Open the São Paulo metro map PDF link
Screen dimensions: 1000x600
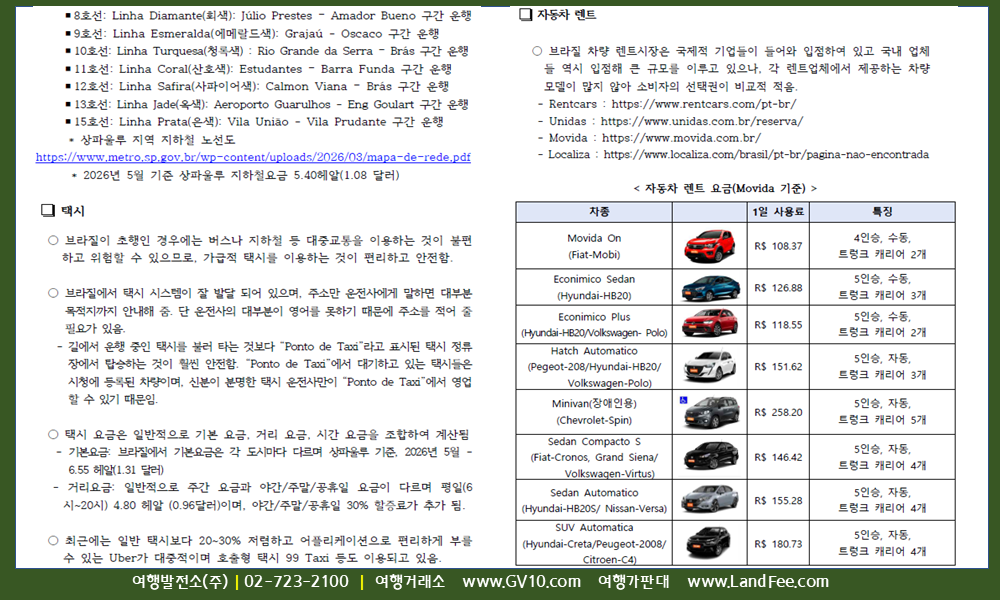click(253, 157)
